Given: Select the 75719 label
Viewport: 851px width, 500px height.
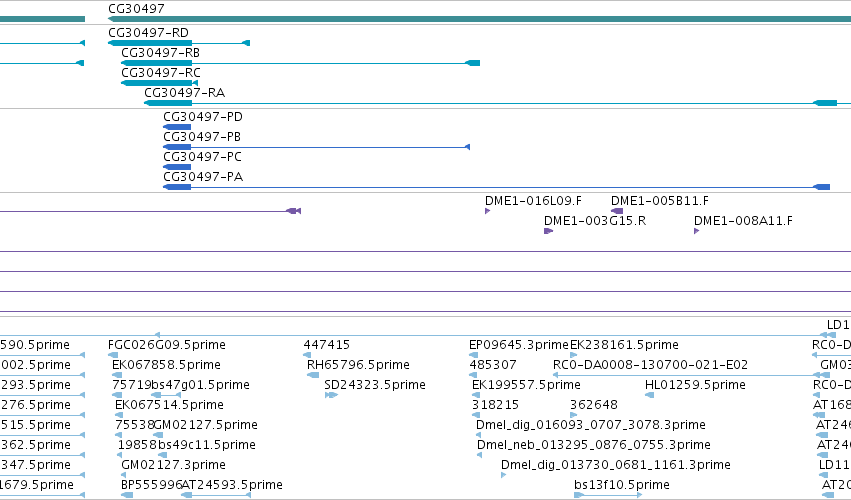Looking at the screenshot, I should click(131, 385).
